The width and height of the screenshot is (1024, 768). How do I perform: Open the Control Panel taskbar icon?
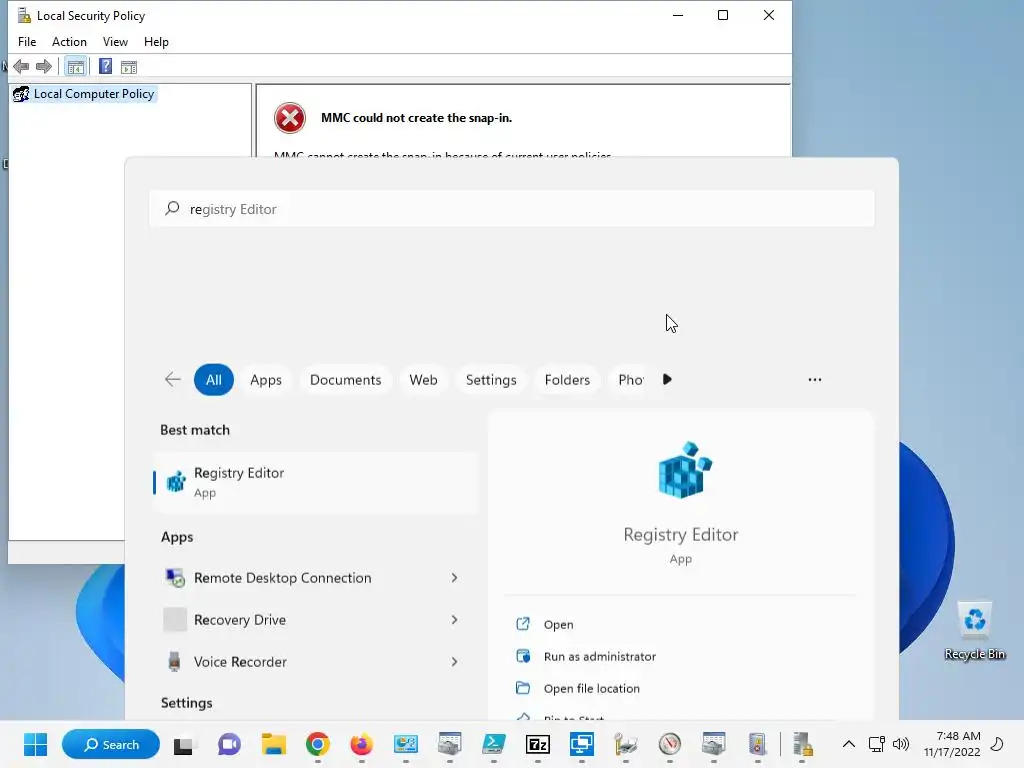(x=406, y=744)
